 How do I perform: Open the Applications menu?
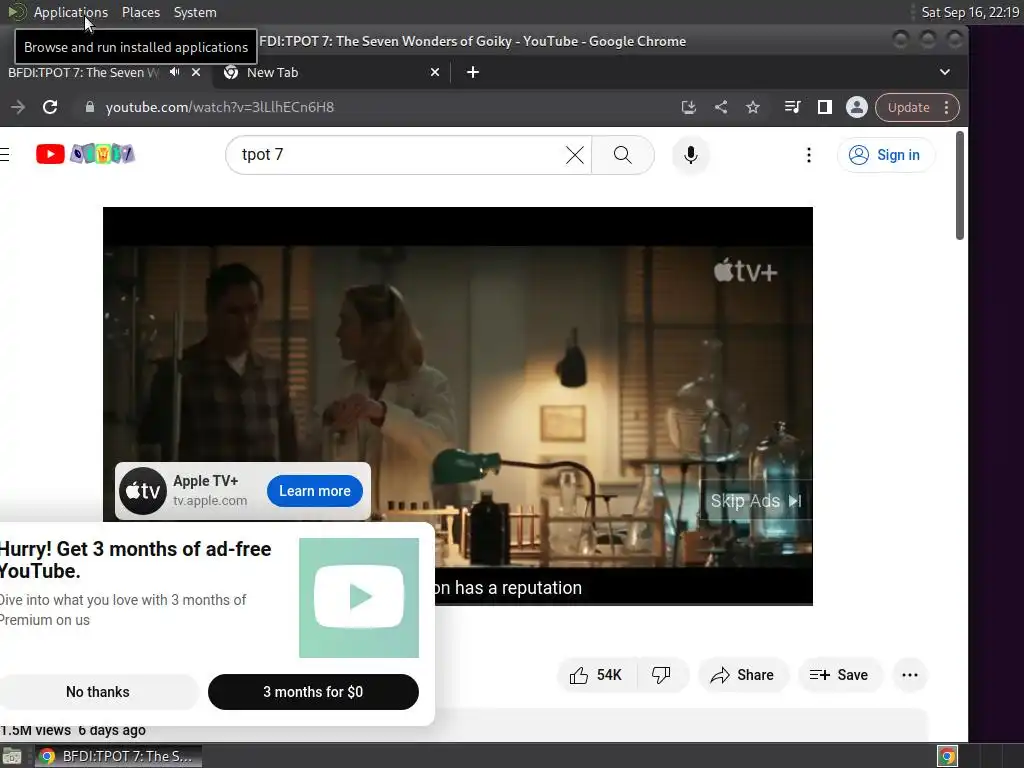coord(71,12)
